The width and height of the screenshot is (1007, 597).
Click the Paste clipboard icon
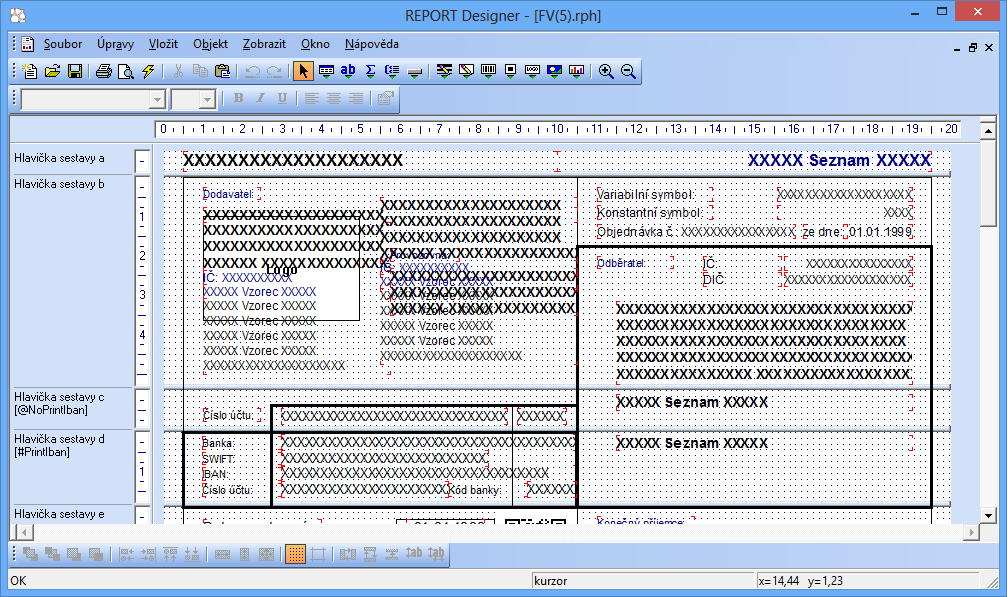click(222, 71)
